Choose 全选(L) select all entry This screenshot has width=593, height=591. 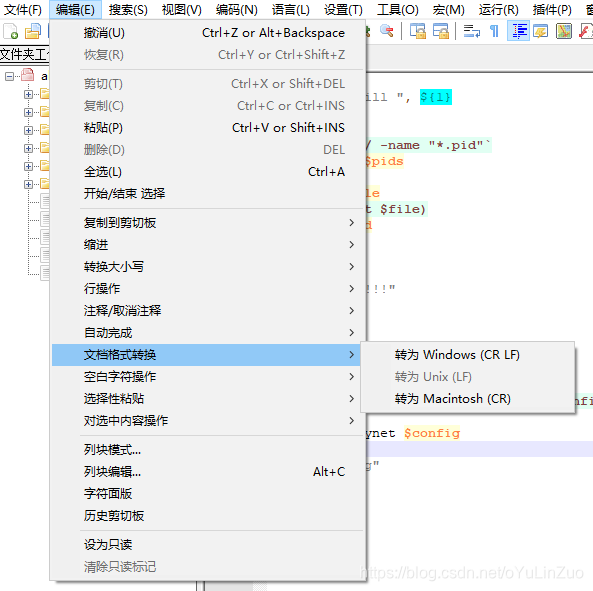(207, 172)
